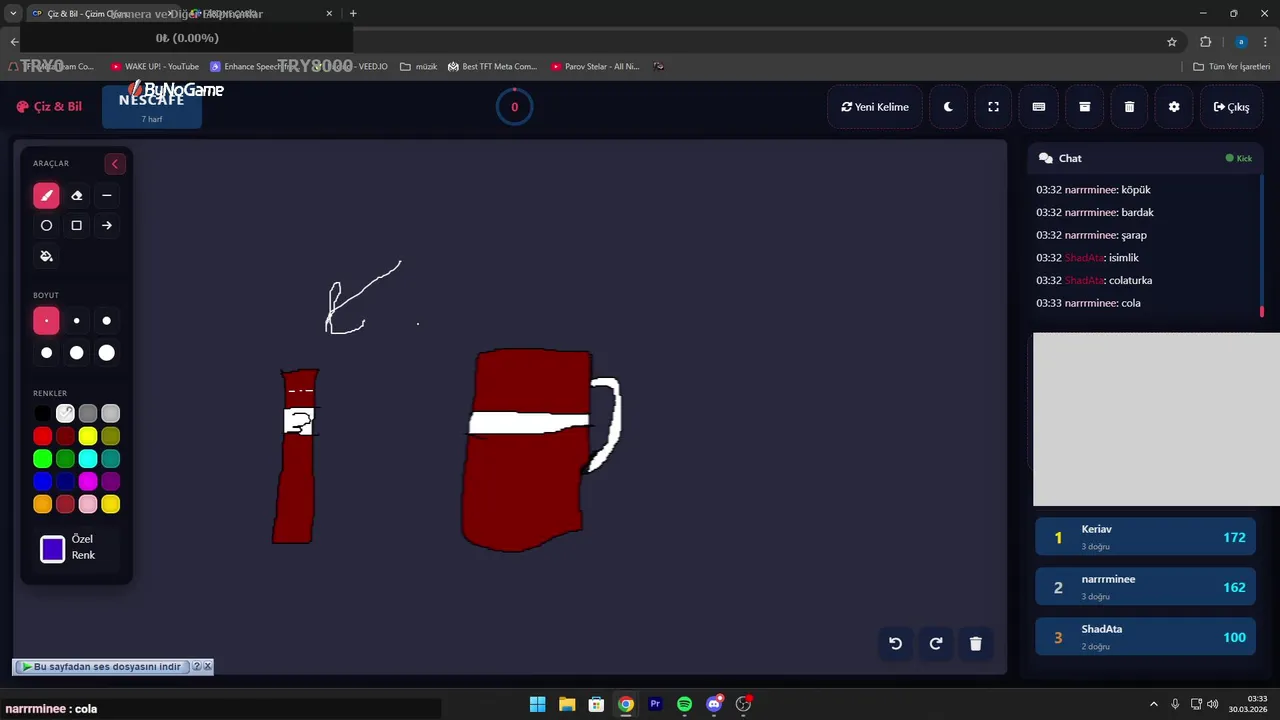This screenshot has height=720, width=1280.
Task: Open the Özel Renk custom color picker
Action: 53,549
